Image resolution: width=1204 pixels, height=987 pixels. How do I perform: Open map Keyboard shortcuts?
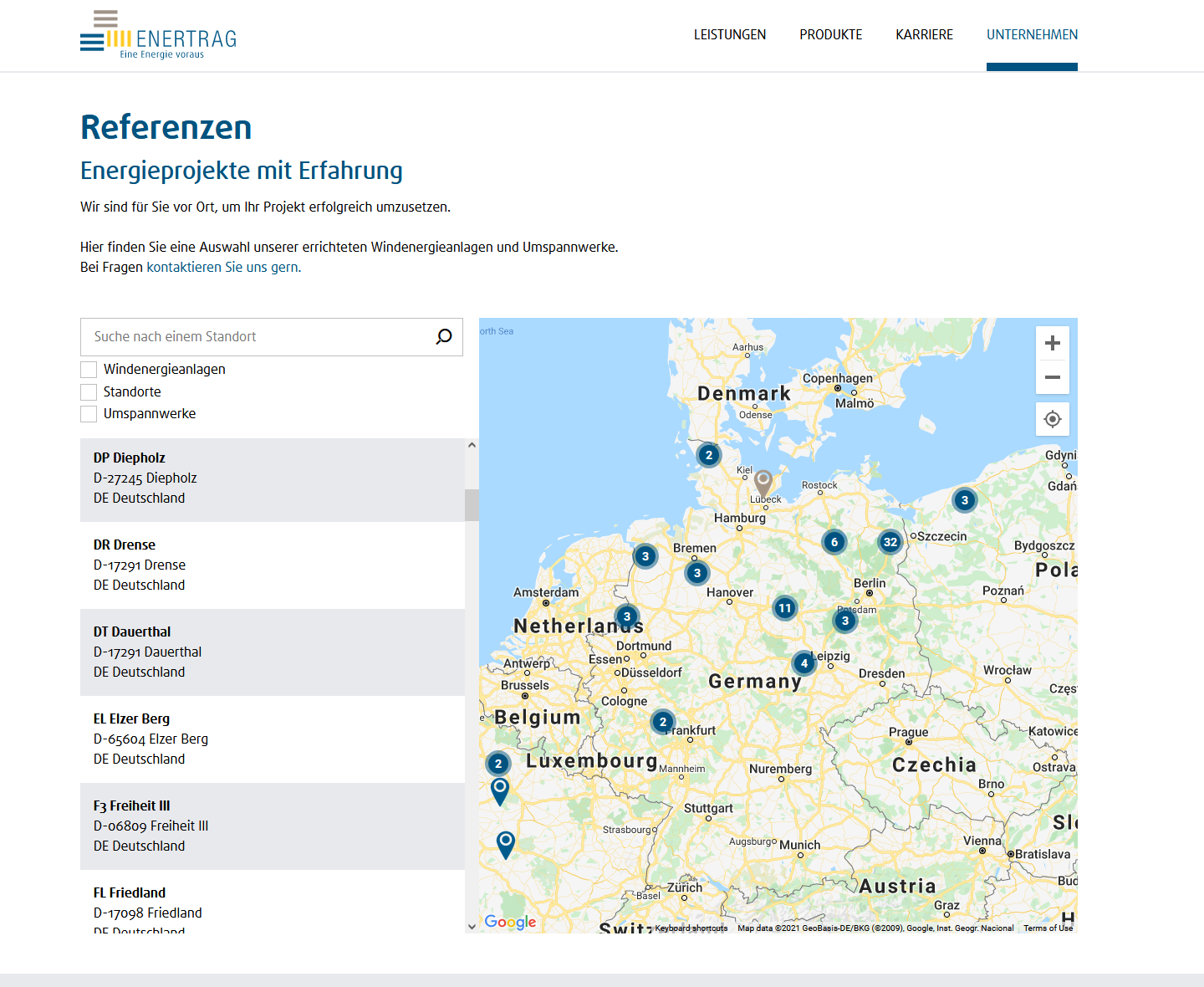[691, 928]
